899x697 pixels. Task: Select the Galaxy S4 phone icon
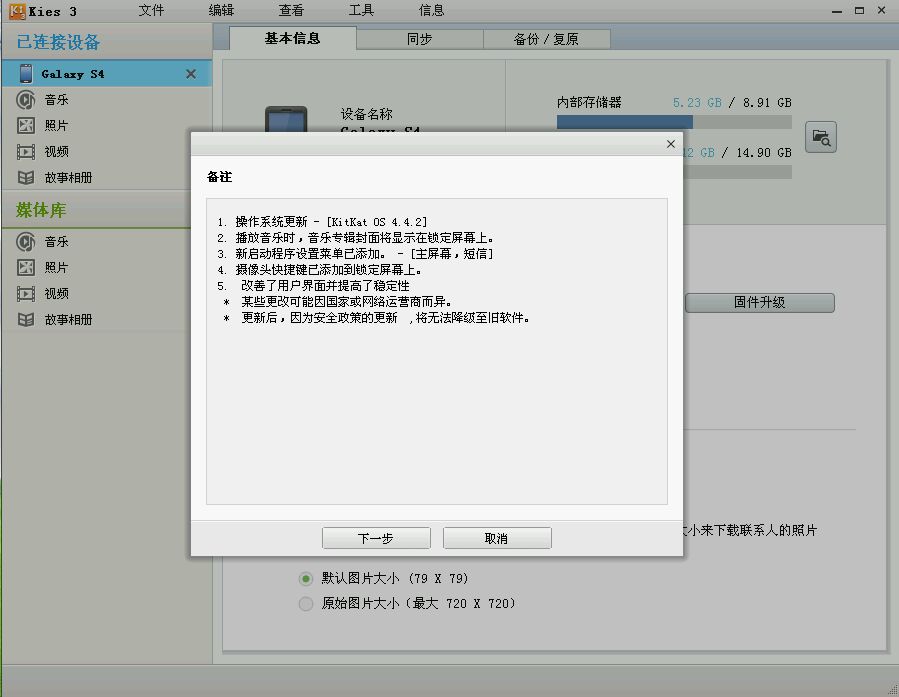click(26, 74)
